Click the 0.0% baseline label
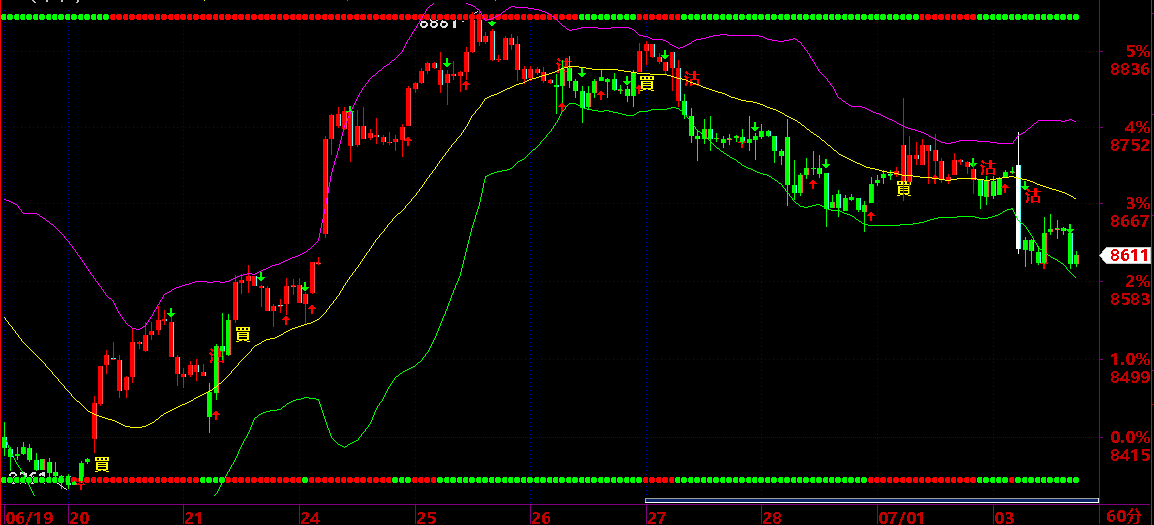Image resolution: width=1154 pixels, height=525 pixels. pos(1130,437)
